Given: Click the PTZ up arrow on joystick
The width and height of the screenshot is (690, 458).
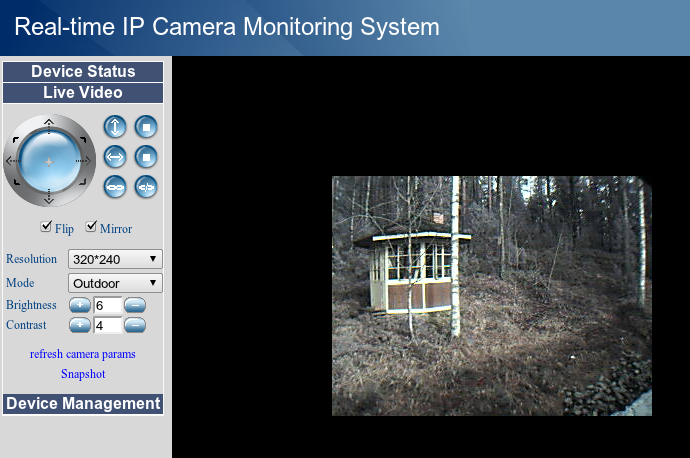Looking at the screenshot, I should tap(48, 123).
